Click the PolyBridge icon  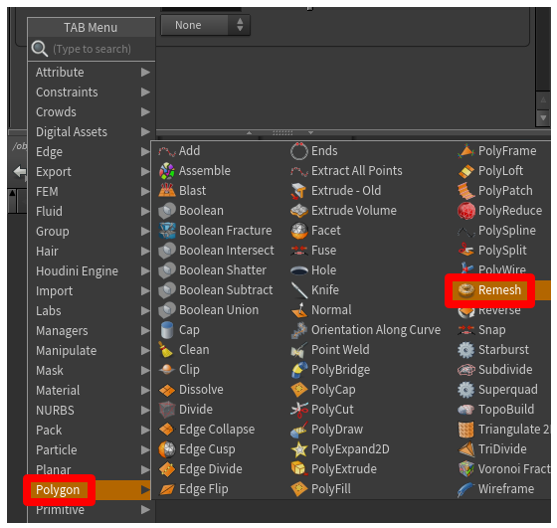299,370
